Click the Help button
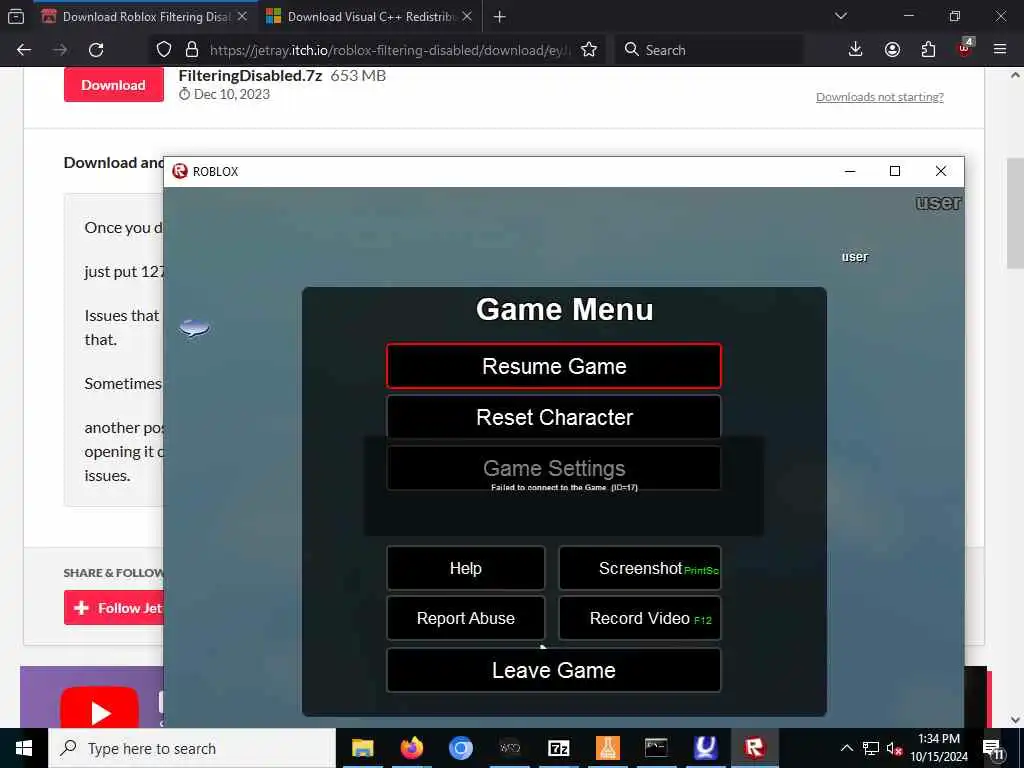 [466, 568]
